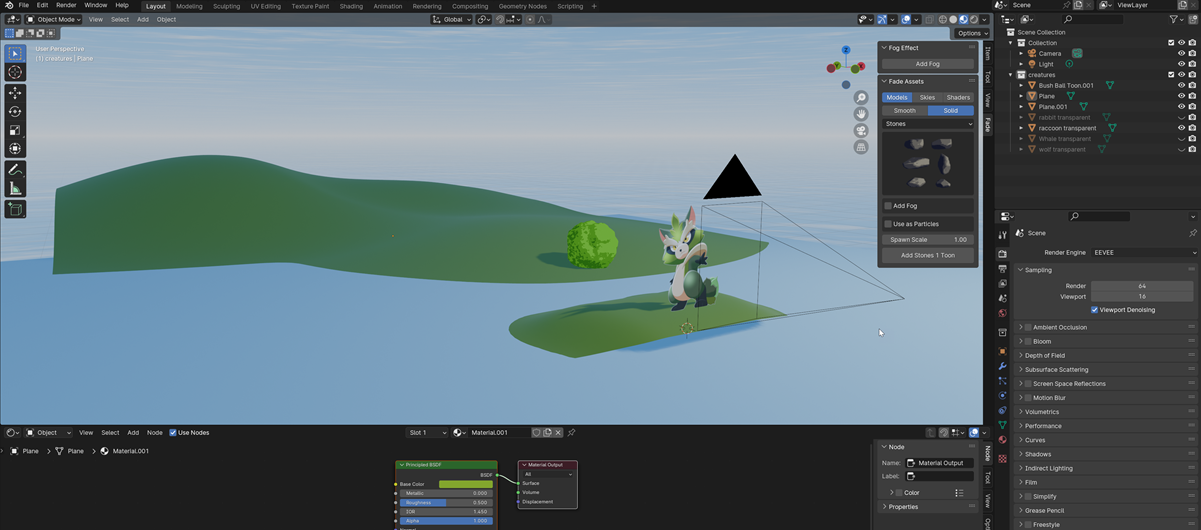Activate the Transform tool
Viewport: 1201px width, 530px height.
pyautogui.click(x=15, y=149)
